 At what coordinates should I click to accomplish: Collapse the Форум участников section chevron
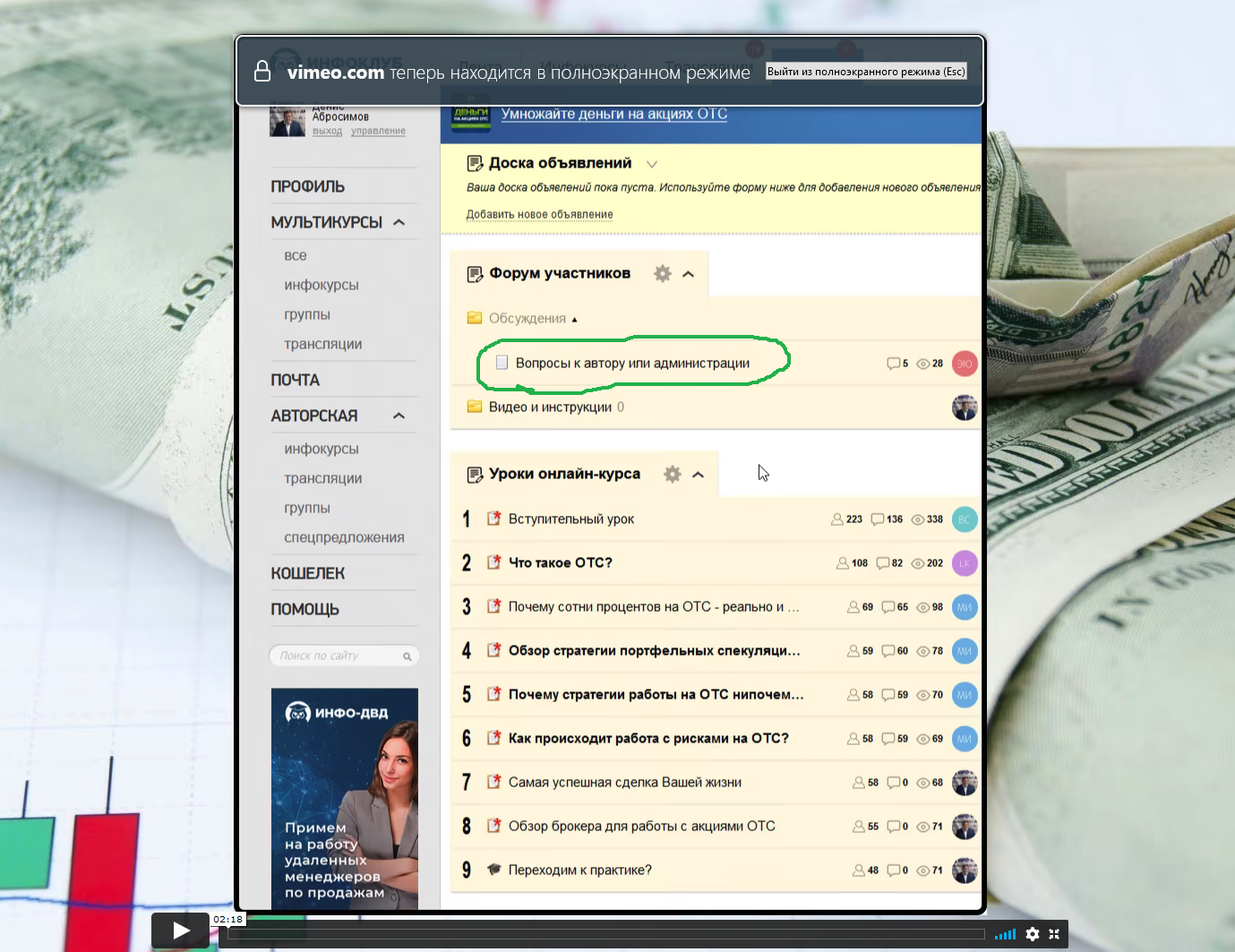(689, 274)
